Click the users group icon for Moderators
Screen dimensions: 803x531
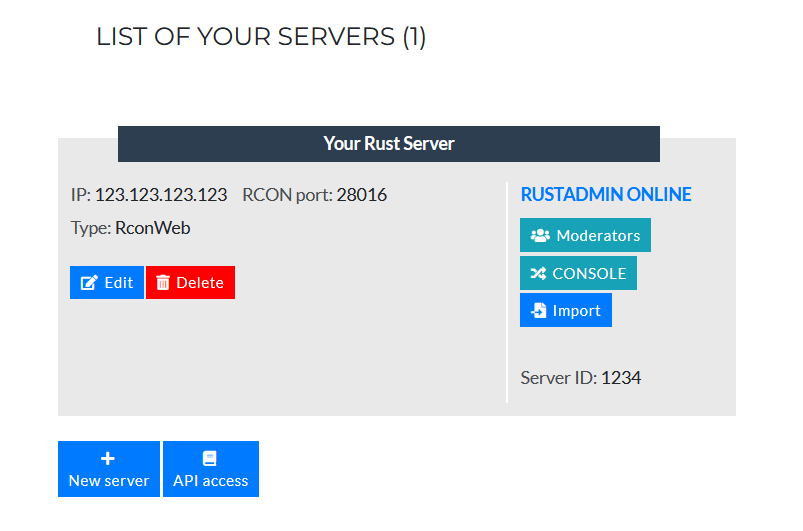pos(540,236)
